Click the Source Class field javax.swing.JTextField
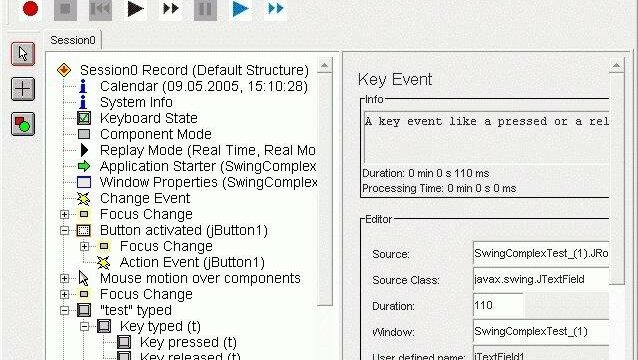This screenshot has height=360, width=638. click(541, 279)
